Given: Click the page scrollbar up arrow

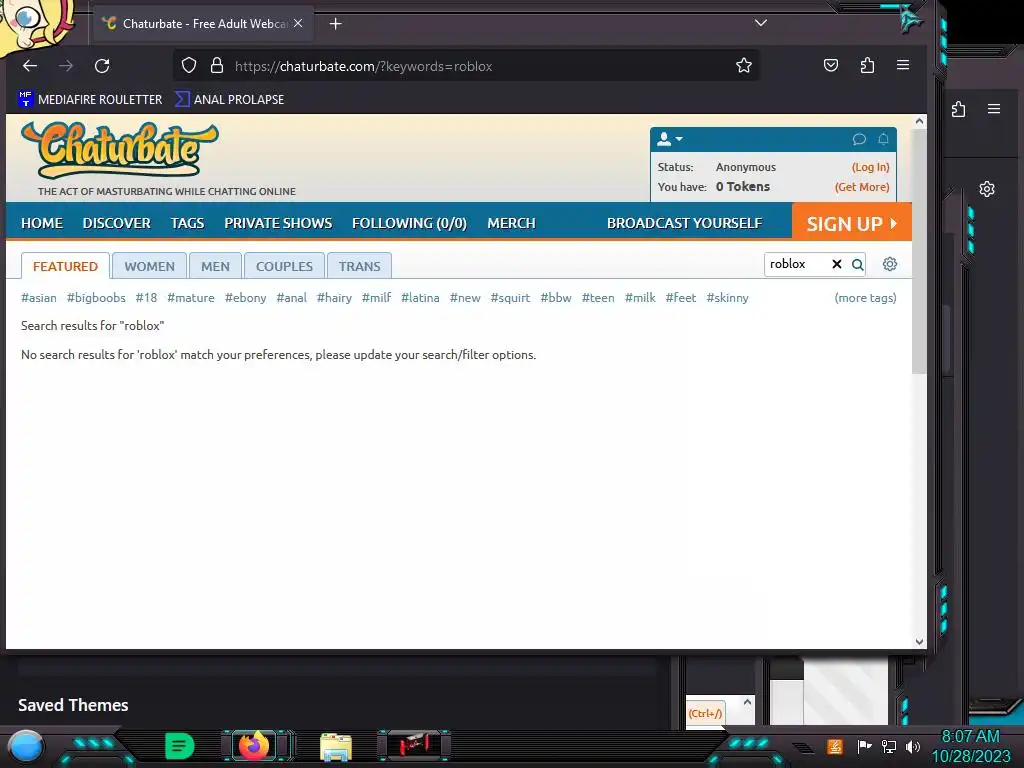Looking at the screenshot, I should coord(920,121).
